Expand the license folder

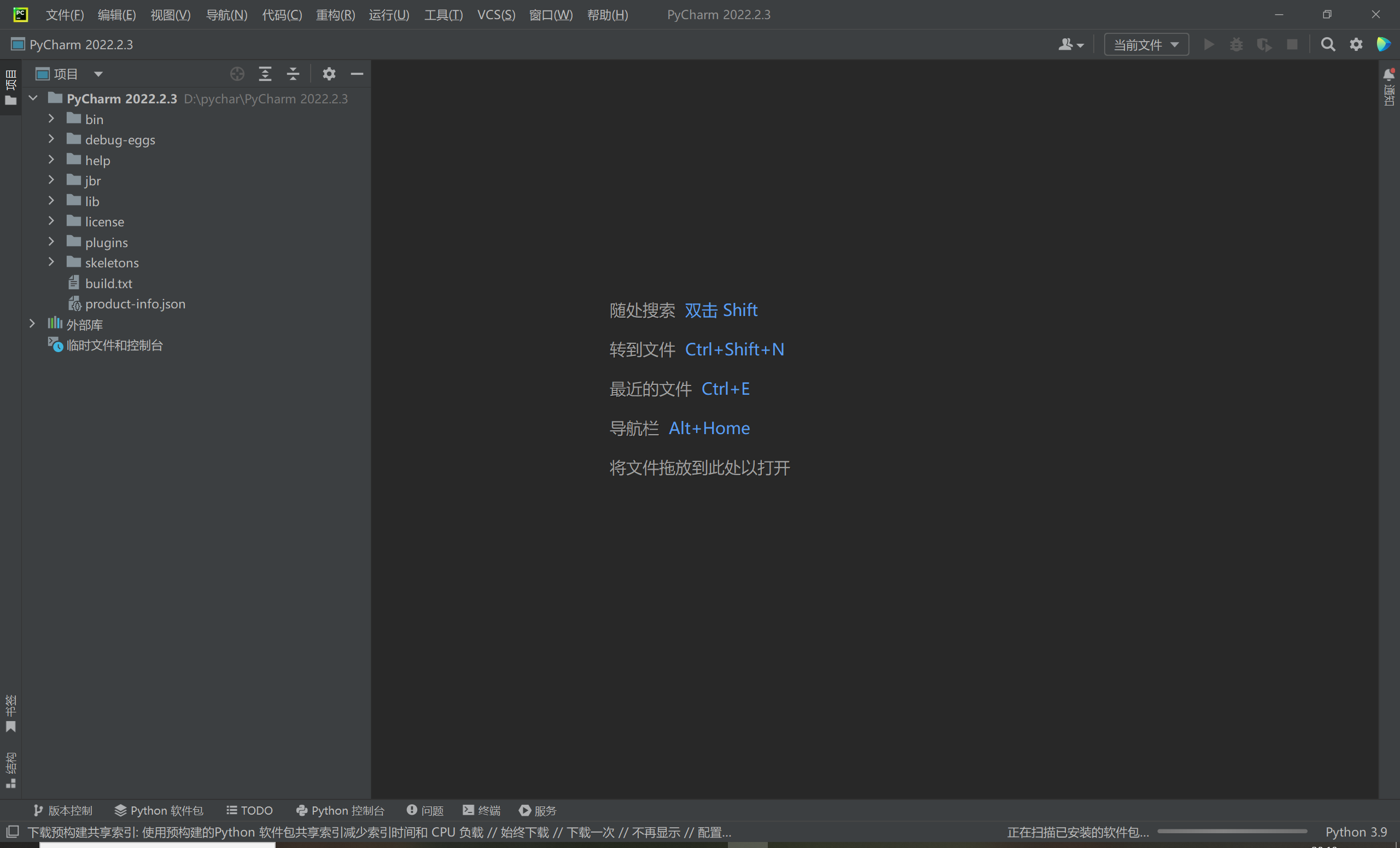pyautogui.click(x=51, y=221)
